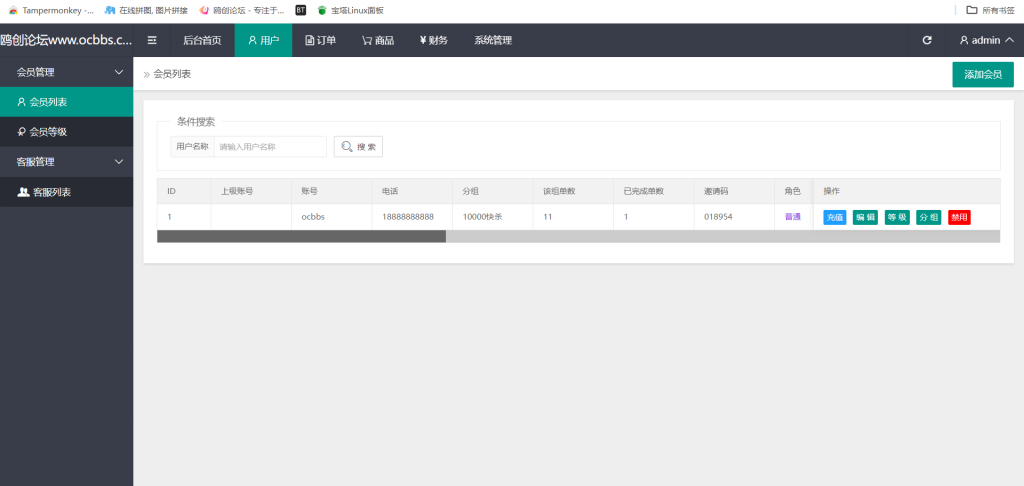Open the 宝塔Linux面板 bookmark
Viewport: 1024px width, 486px height.
[x=351, y=10]
